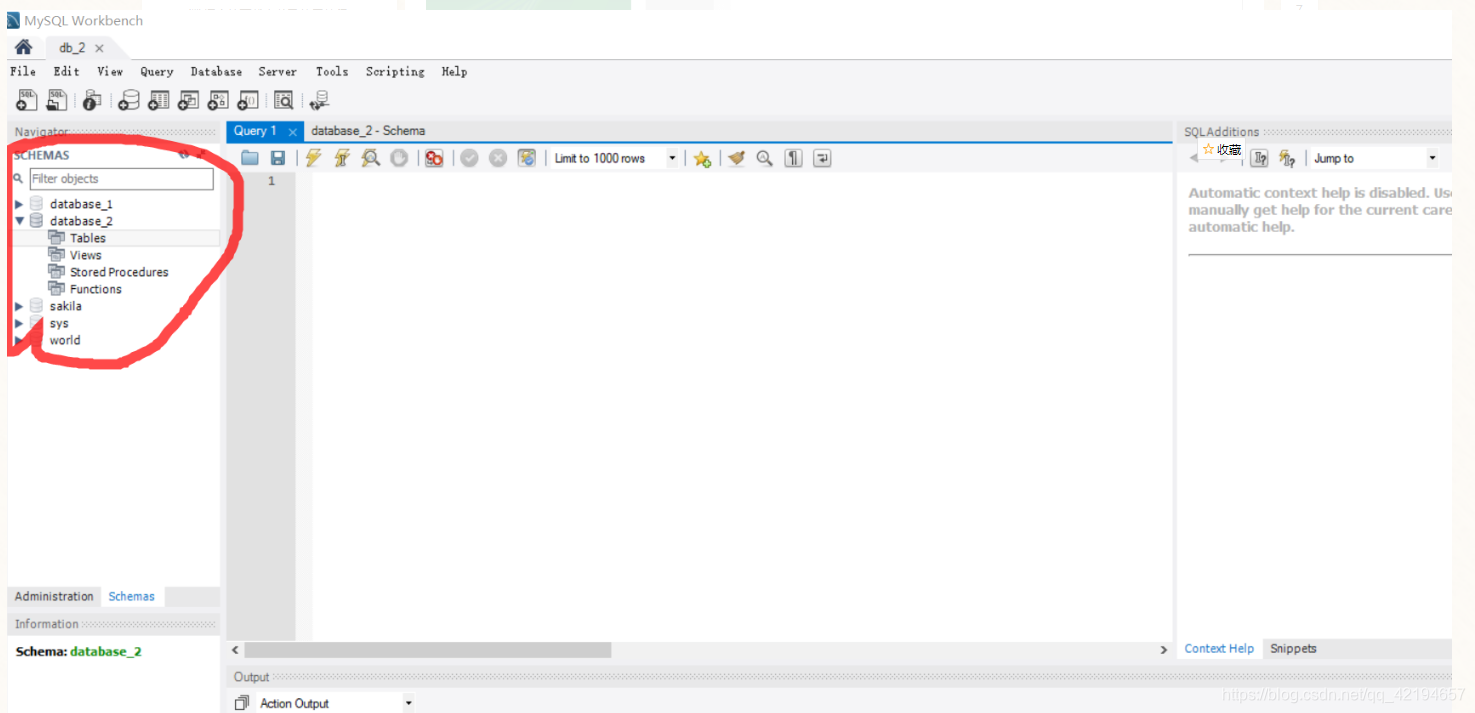1475x713 pixels.
Task: Open the Query menu
Action: [157, 72]
